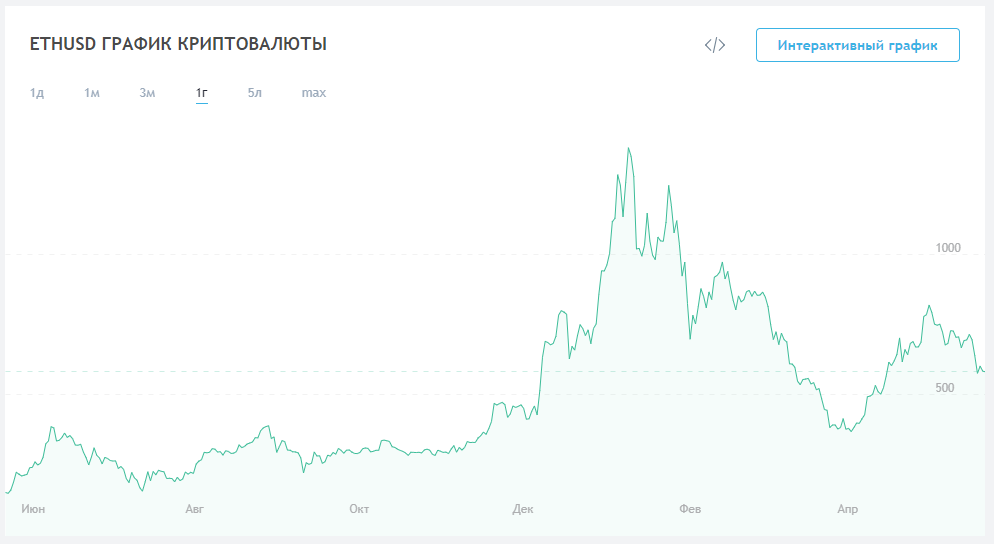Click the rightmost end of the price line
Image resolution: width=994 pixels, height=544 pixels.
983,371
